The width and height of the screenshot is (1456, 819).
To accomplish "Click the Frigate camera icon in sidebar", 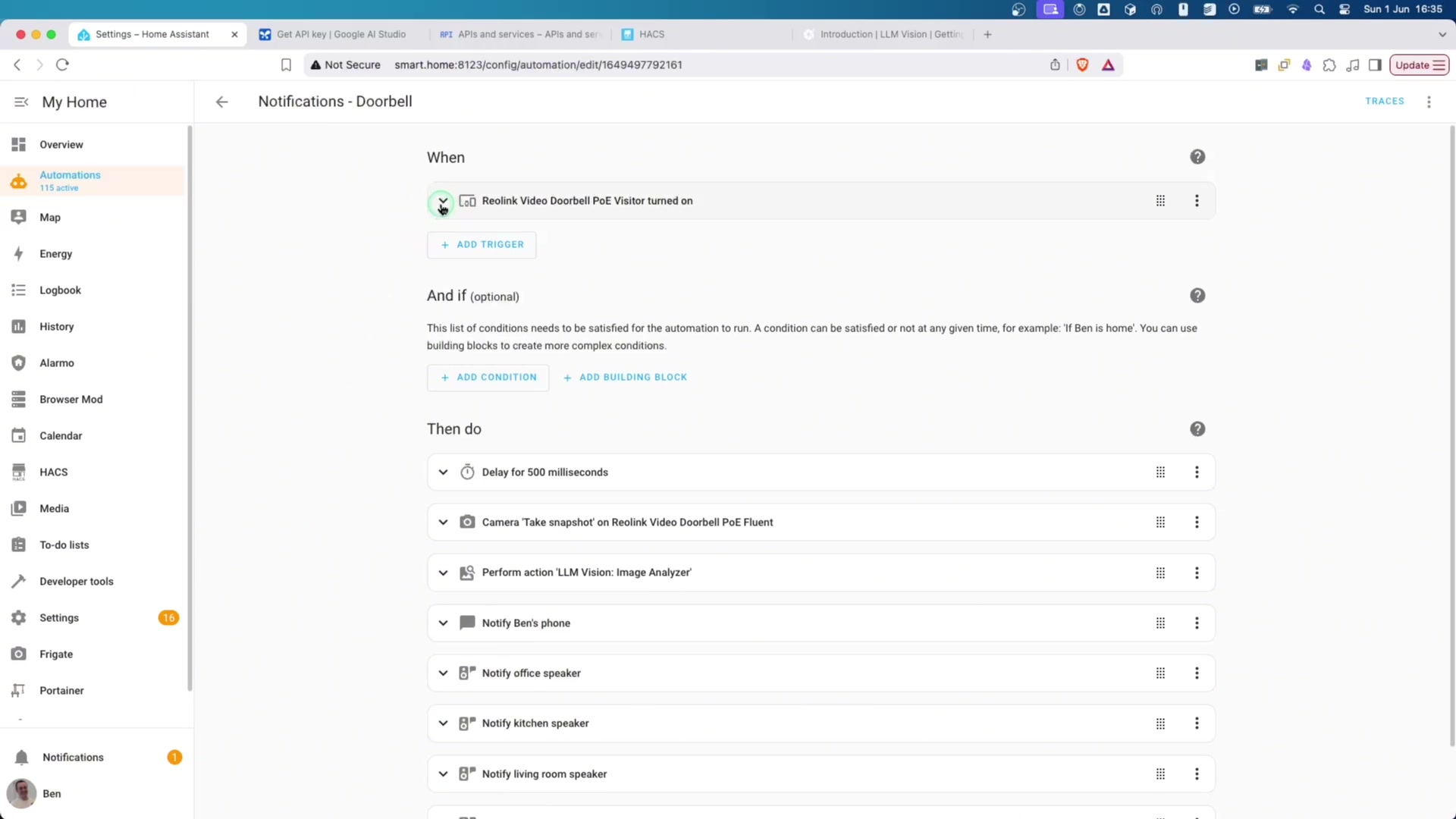I will click(x=19, y=654).
